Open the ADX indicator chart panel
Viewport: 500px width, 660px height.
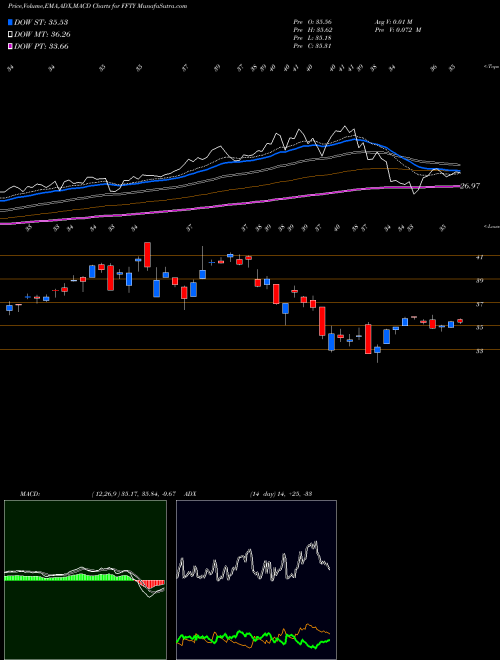tap(256, 580)
